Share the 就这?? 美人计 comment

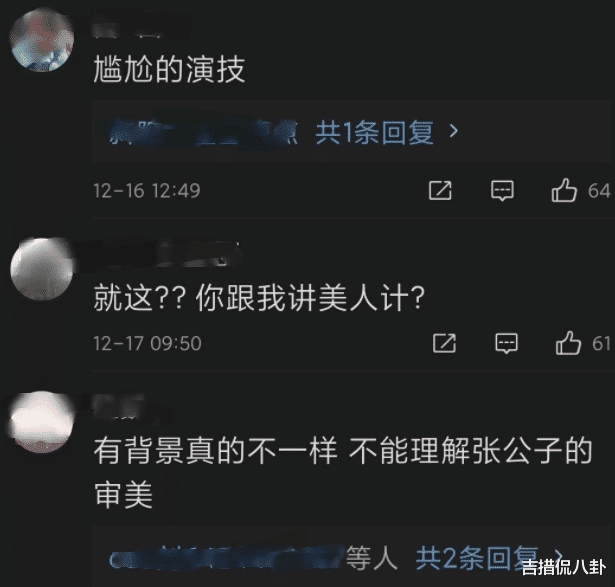pos(444,343)
